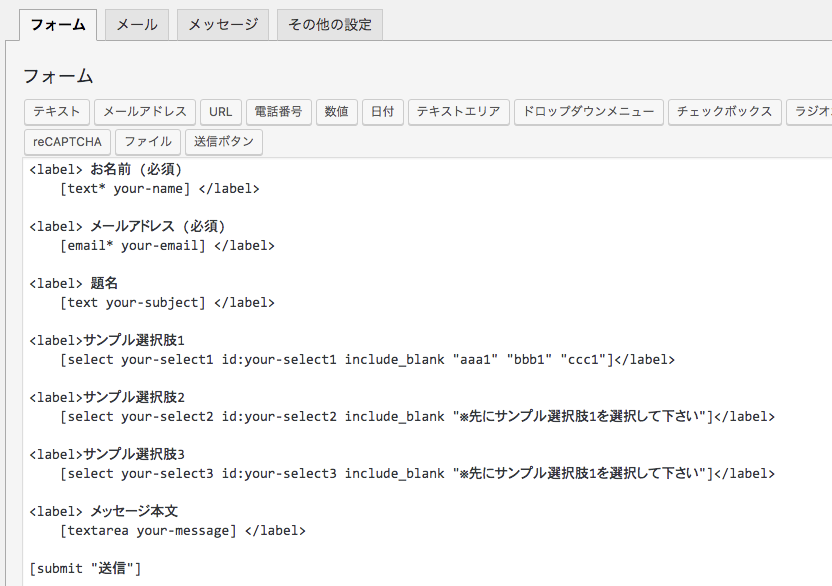
Task: Click the [email* your-email] line
Action: point(167,246)
